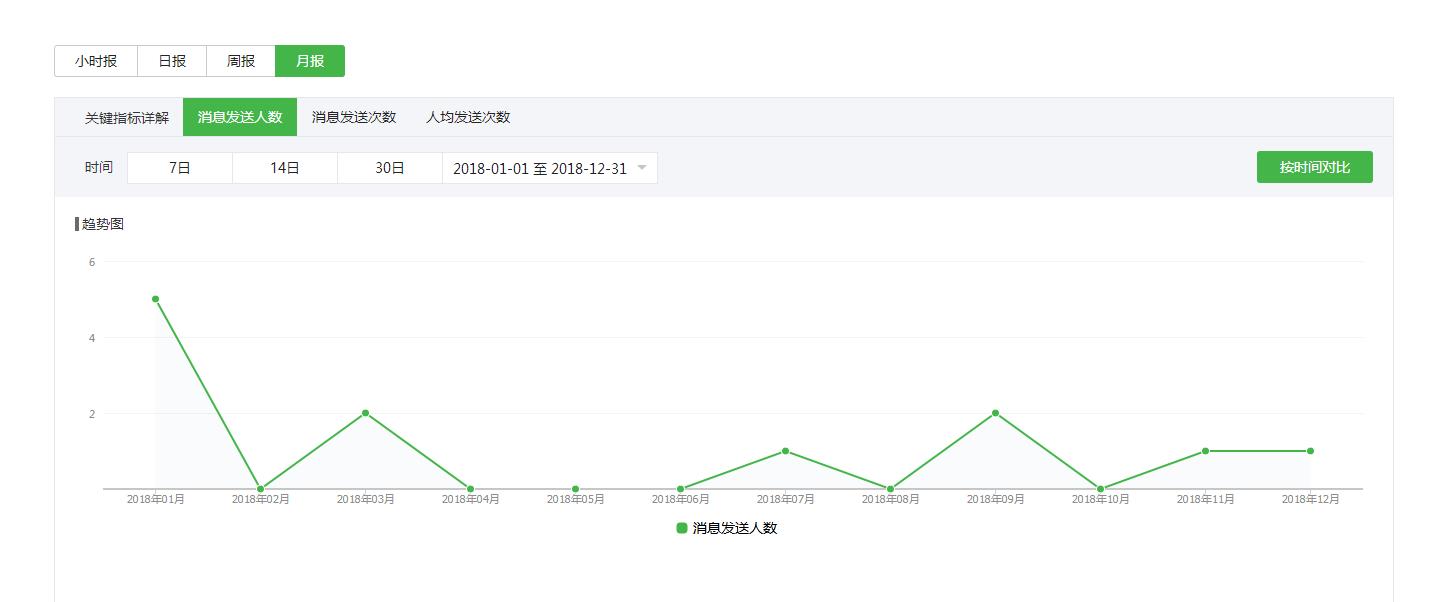Expand the date range dropdown arrow
1442x602 pixels.
(x=642, y=168)
